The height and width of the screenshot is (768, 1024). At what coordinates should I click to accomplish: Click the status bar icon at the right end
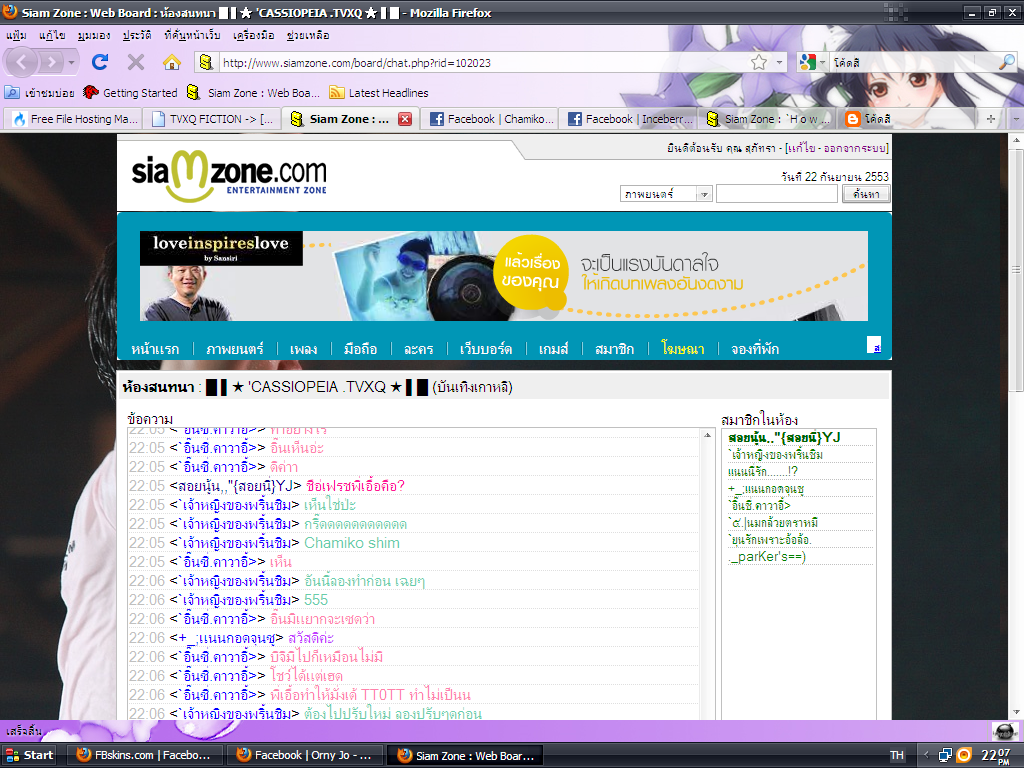(1004, 731)
